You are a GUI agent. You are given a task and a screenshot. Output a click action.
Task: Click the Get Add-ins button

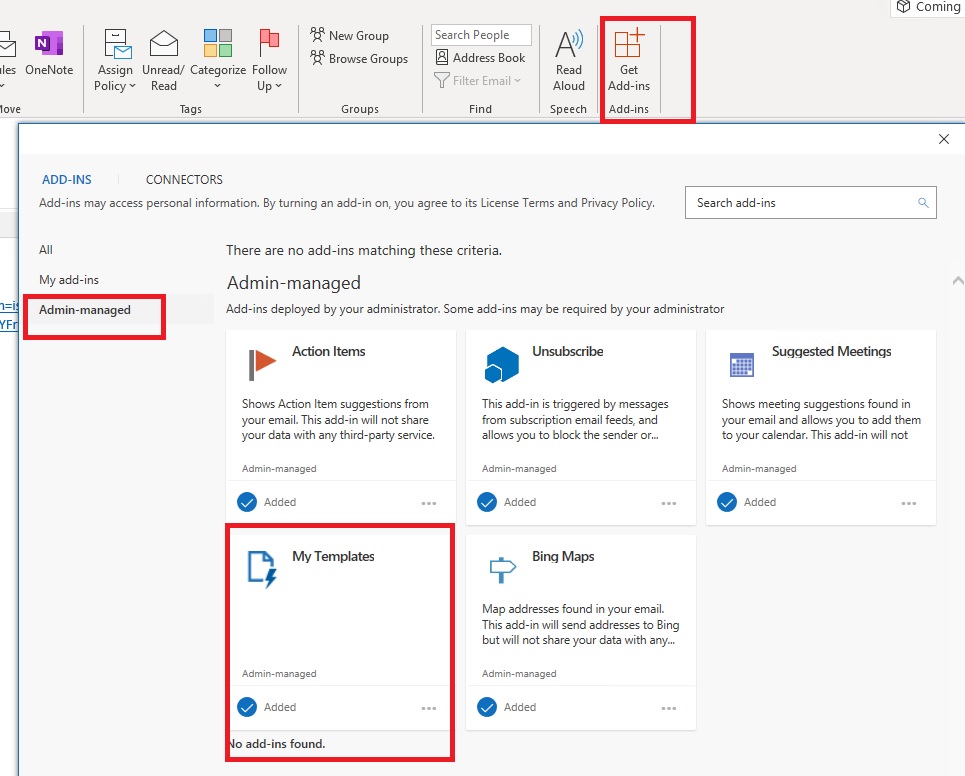click(x=629, y=61)
